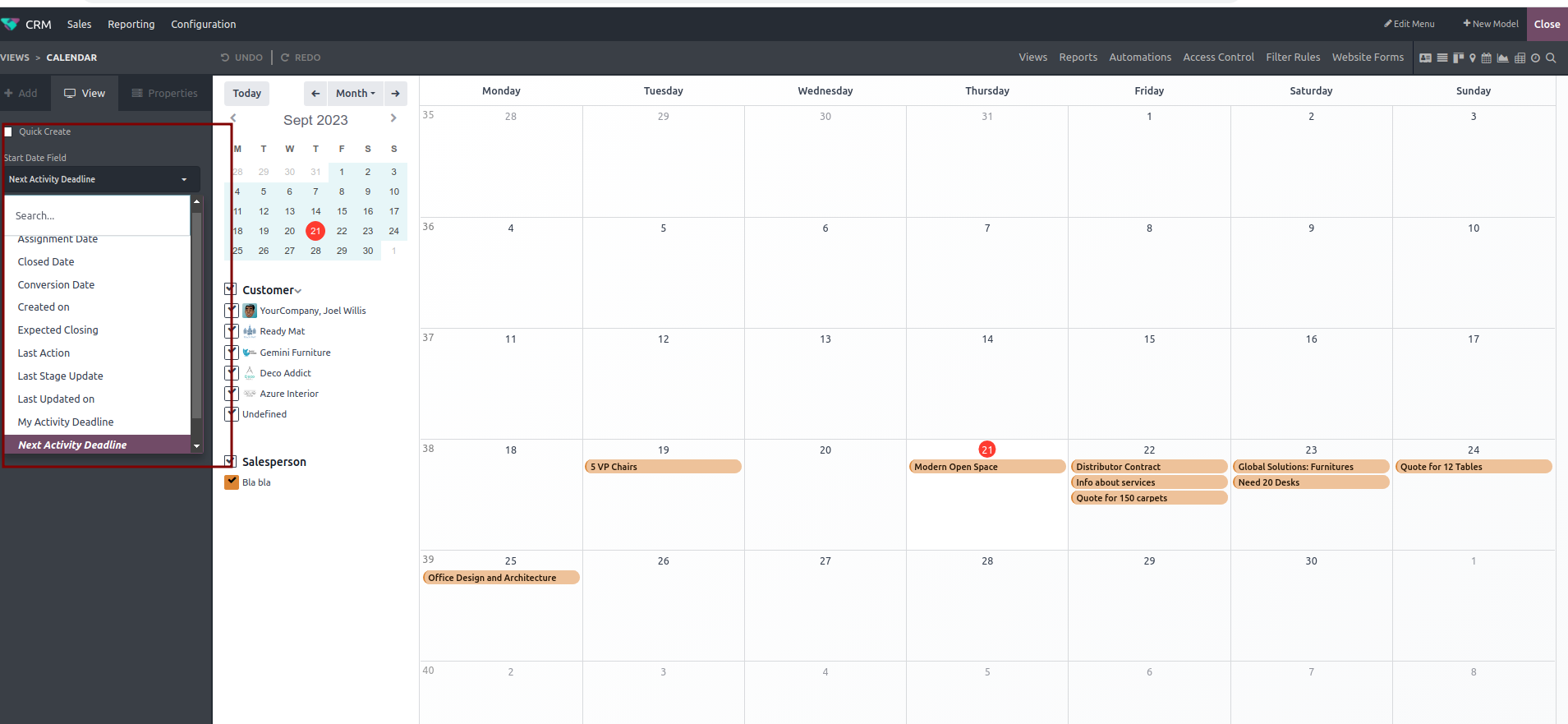This screenshot has height=724, width=1568.
Task: Go to next month with right arrow button
Action: (395, 93)
